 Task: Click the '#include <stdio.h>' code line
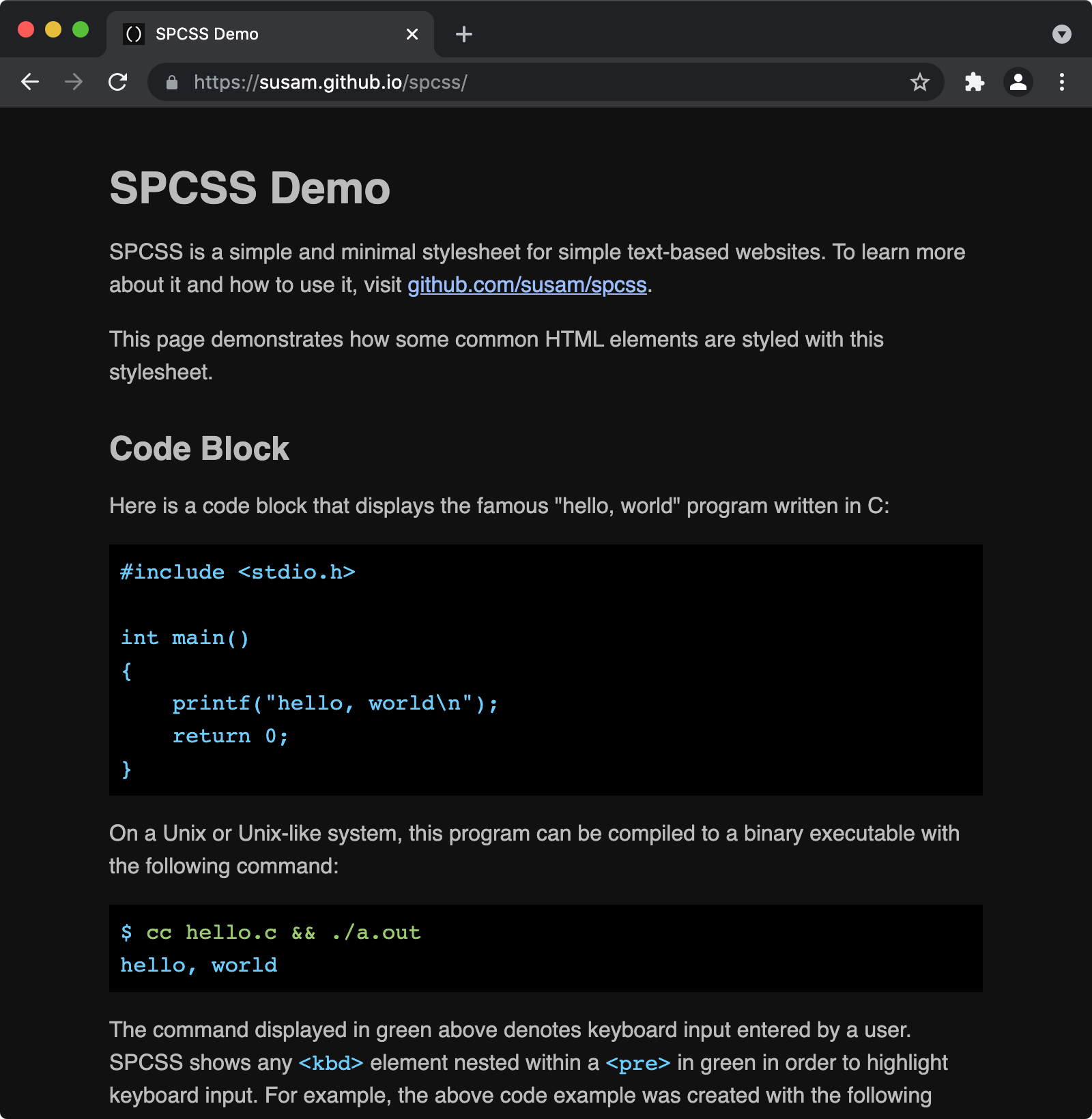238,572
